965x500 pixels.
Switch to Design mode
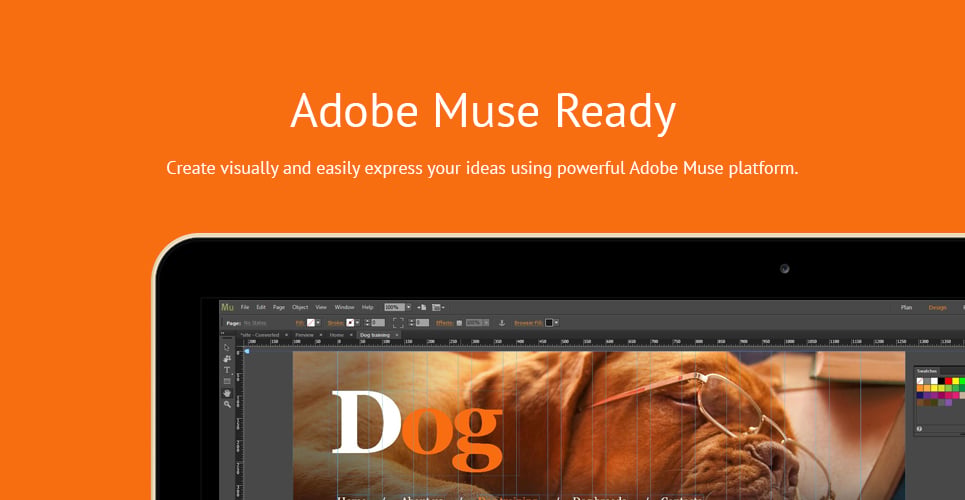(937, 307)
